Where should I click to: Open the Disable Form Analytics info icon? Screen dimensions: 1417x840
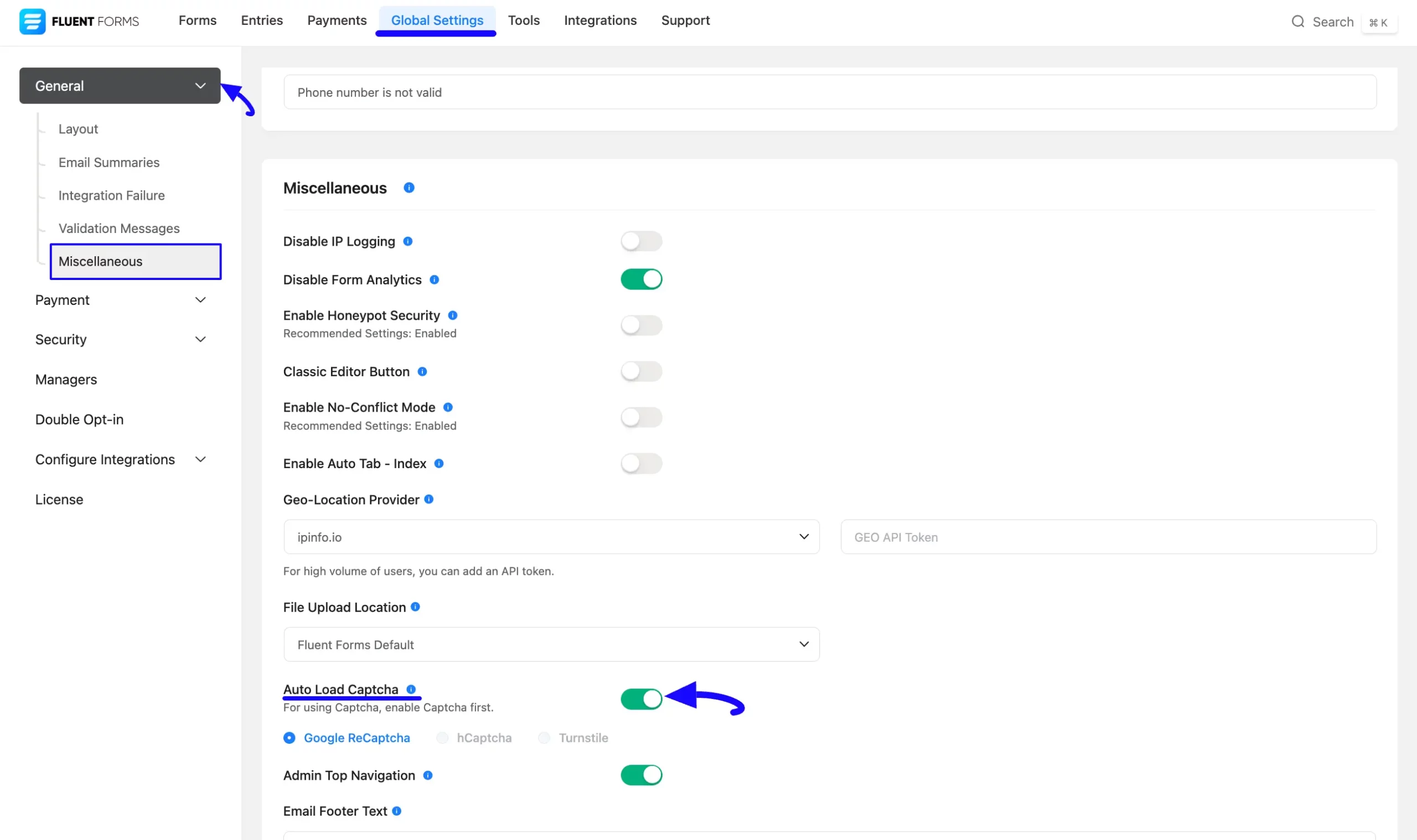point(434,279)
